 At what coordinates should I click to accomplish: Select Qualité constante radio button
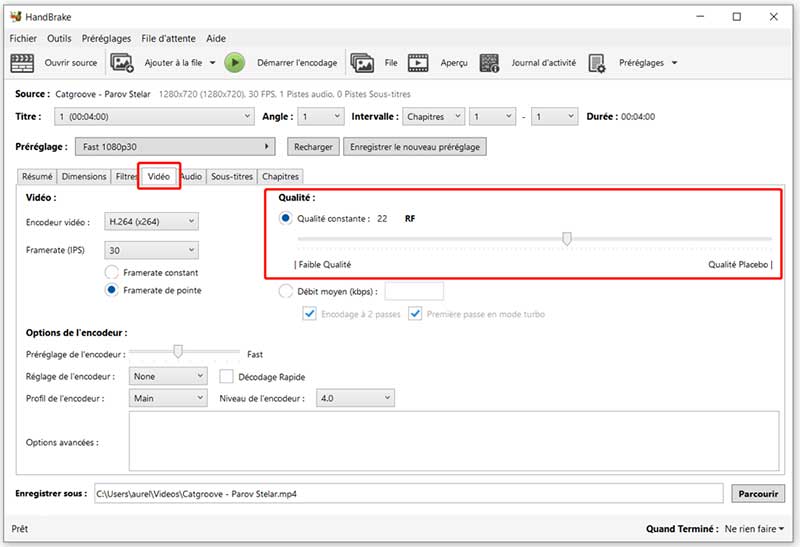[x=286, y=218]
